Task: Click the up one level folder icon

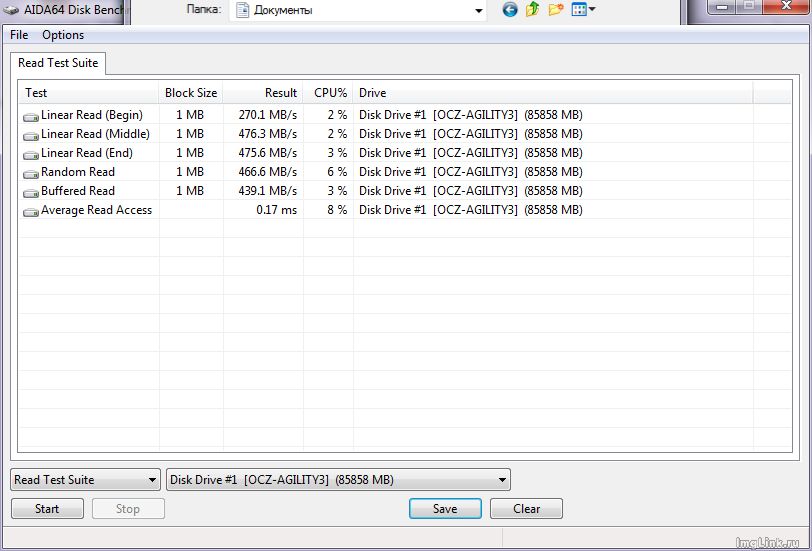Action: [x=532, y=10]
